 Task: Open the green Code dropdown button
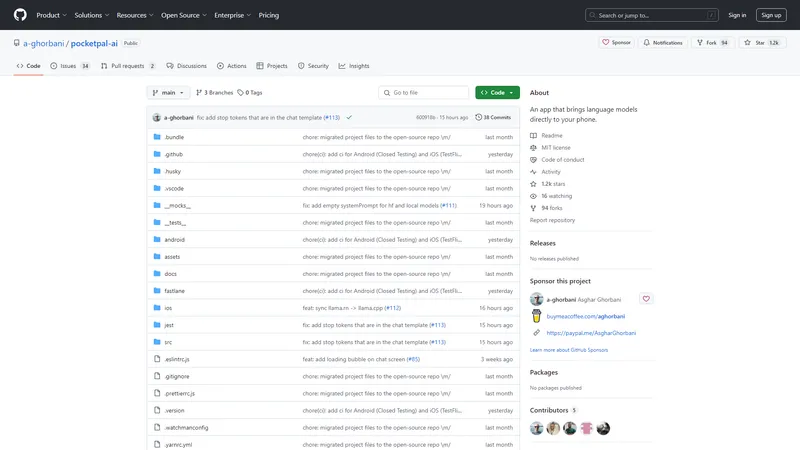[497, 92]
